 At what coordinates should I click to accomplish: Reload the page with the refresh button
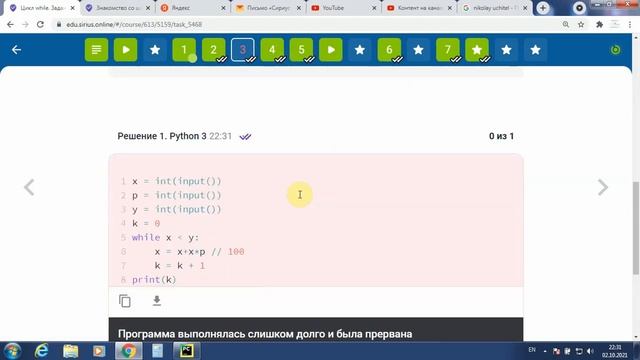40,24
